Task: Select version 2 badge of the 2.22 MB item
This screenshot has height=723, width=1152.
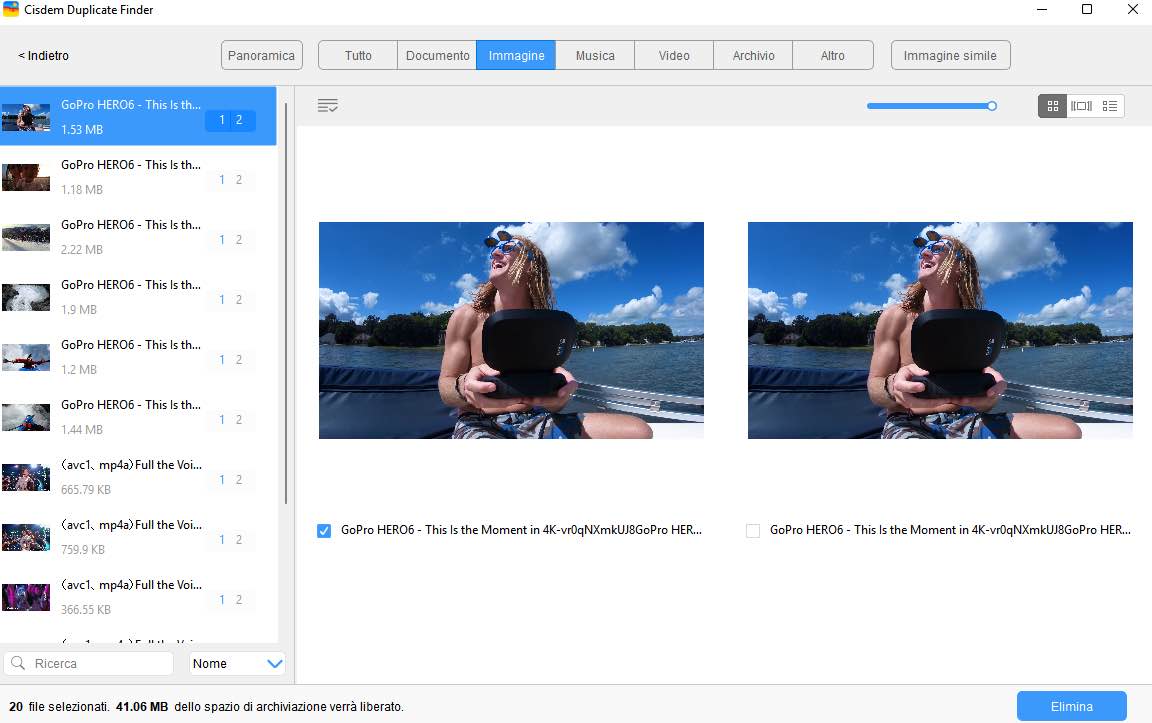Action: coord(238,239)
